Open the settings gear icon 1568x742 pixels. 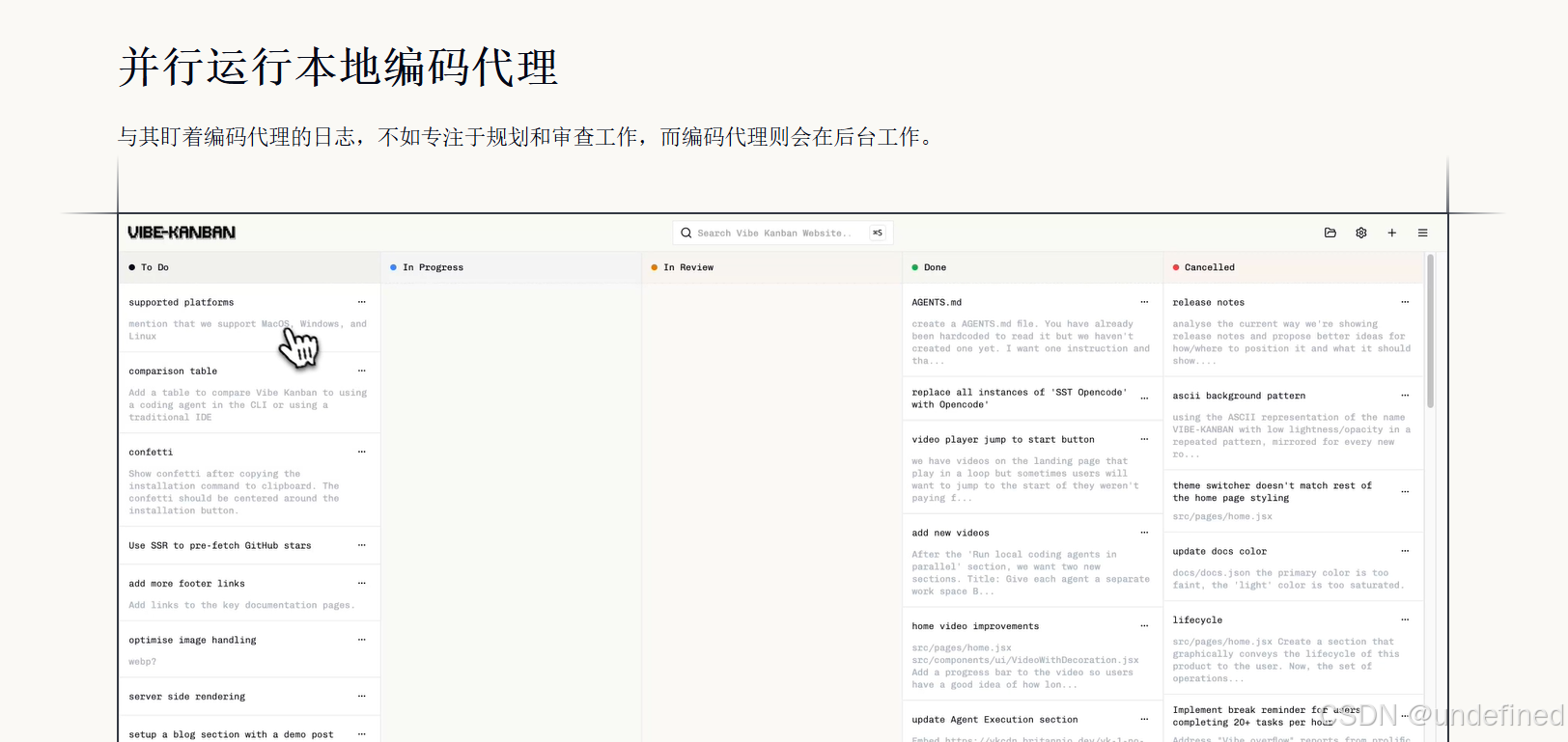coord(1361,233)
